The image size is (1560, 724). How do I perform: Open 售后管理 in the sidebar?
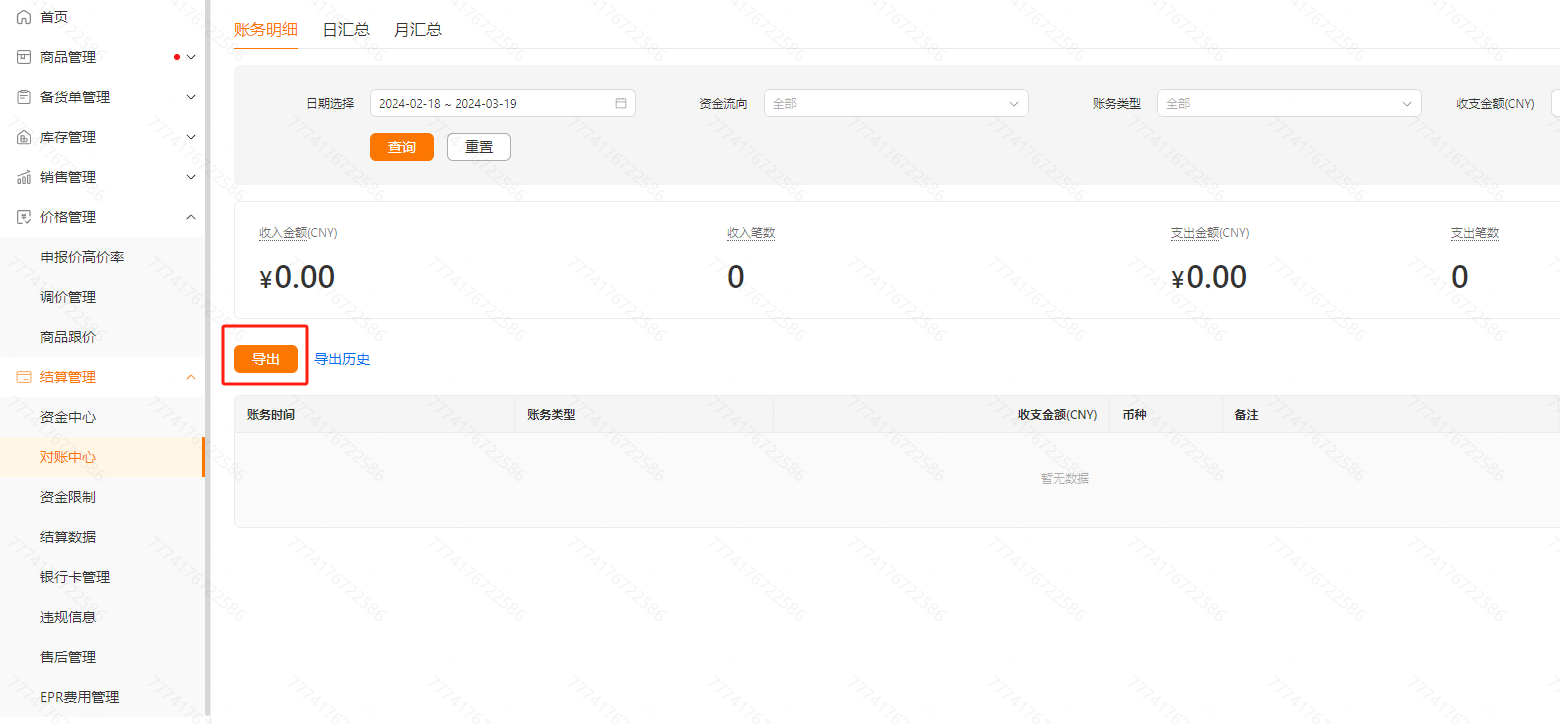coord(68,657)
